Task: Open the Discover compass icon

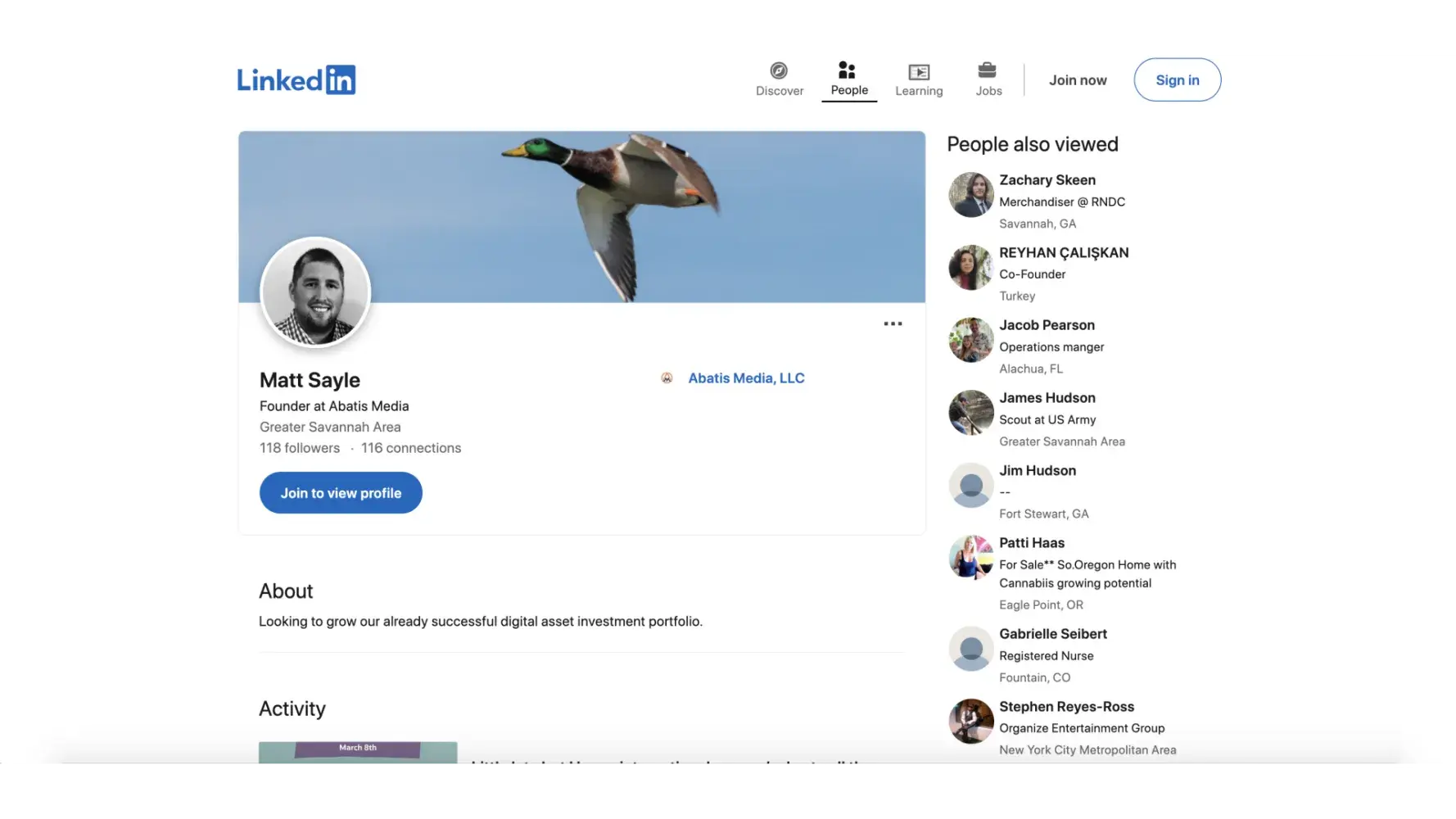Action: pos(779,71)
